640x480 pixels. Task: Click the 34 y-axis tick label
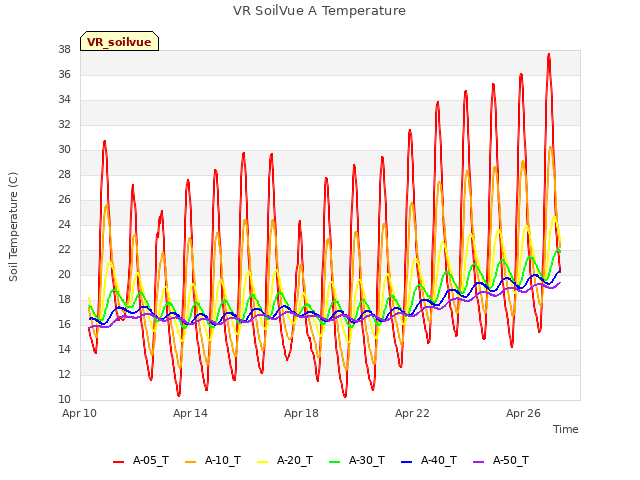(64, 100)
